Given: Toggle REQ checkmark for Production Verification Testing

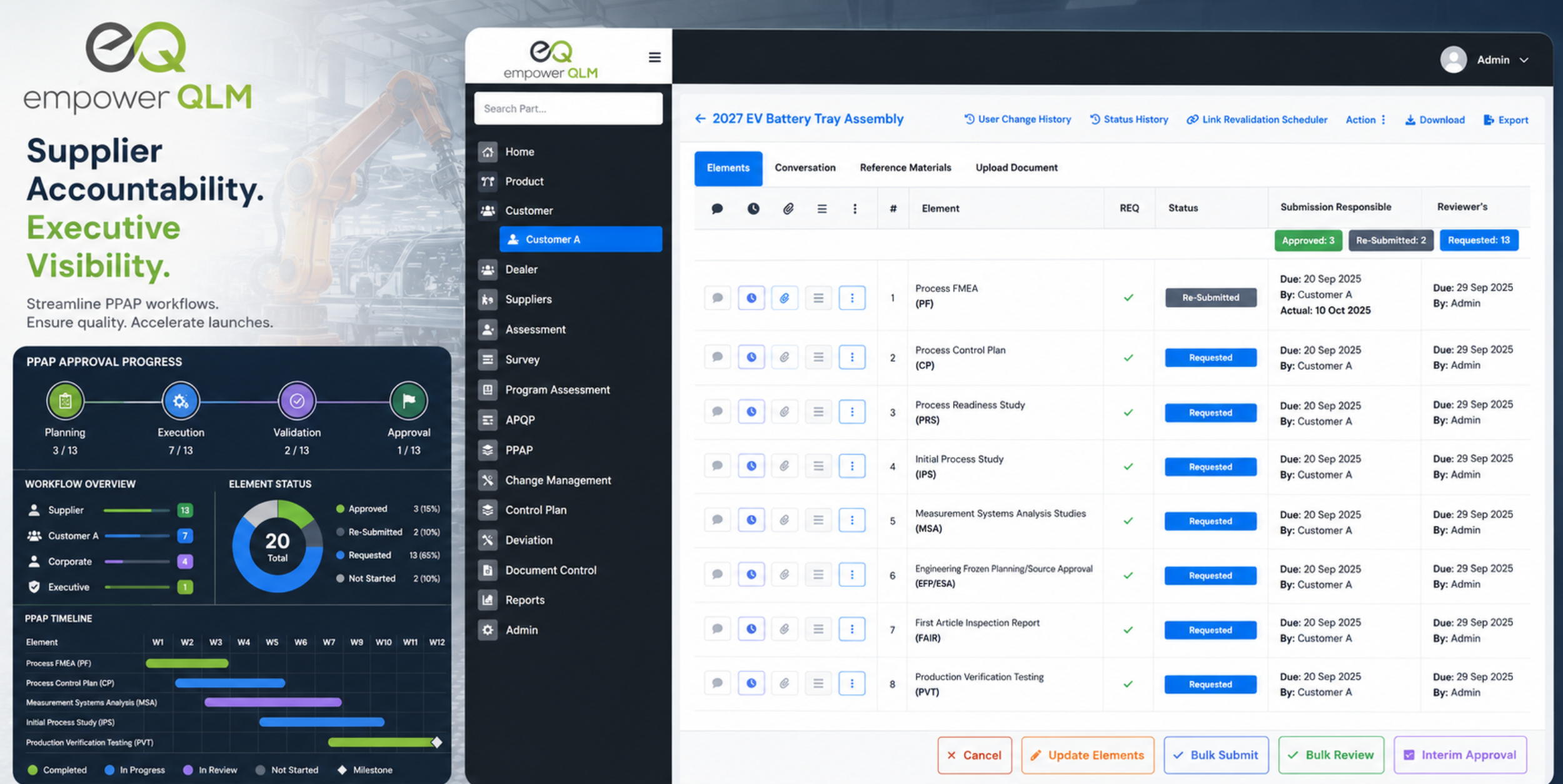Looking at the screenshot, I should (x=1128, y=684).
